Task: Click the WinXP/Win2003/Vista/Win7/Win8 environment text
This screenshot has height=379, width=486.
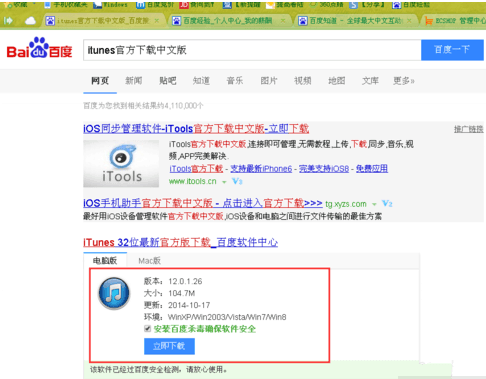Action: click(227, 317)
